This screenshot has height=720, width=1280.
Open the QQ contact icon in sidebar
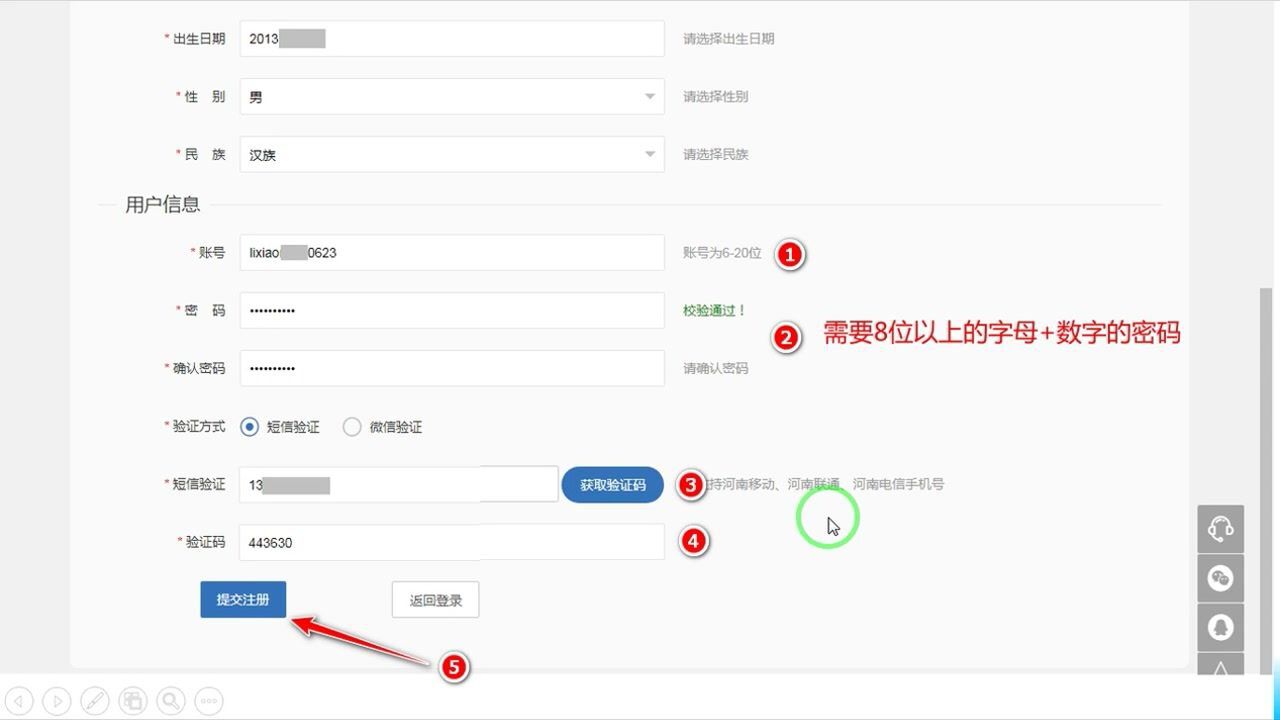pos(1220,627)
